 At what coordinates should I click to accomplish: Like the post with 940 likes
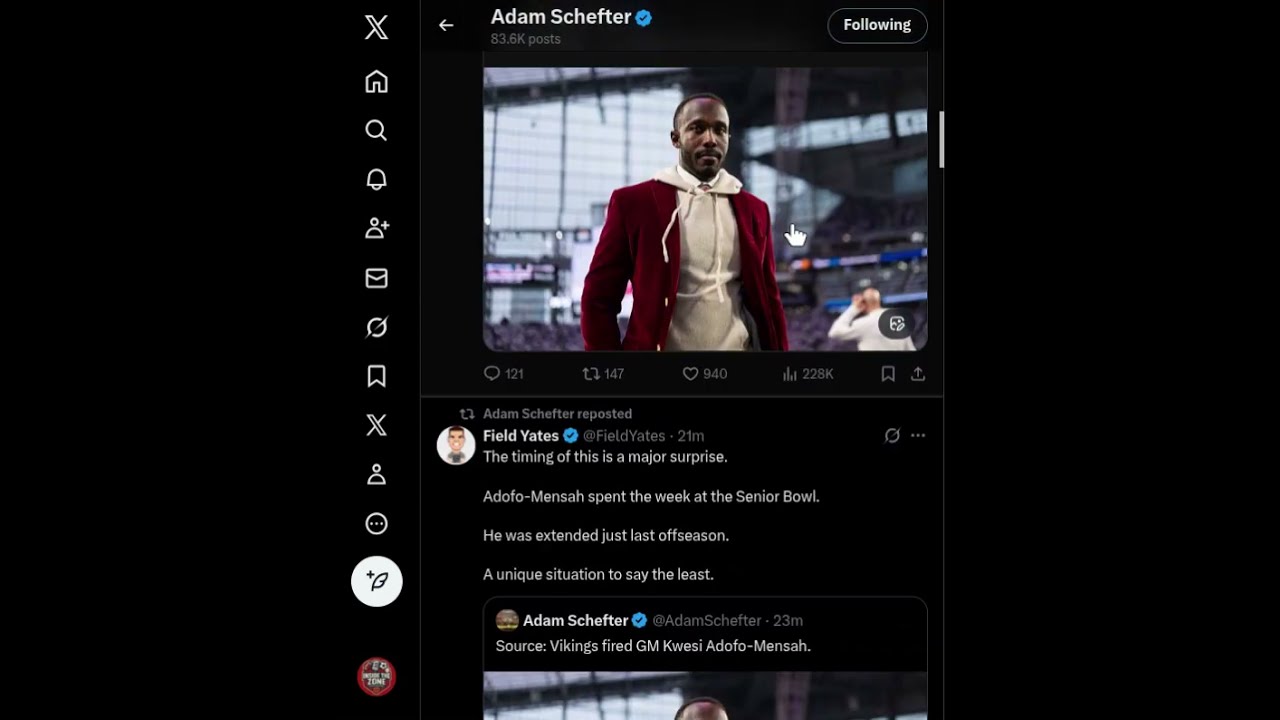tap(691, 374)
